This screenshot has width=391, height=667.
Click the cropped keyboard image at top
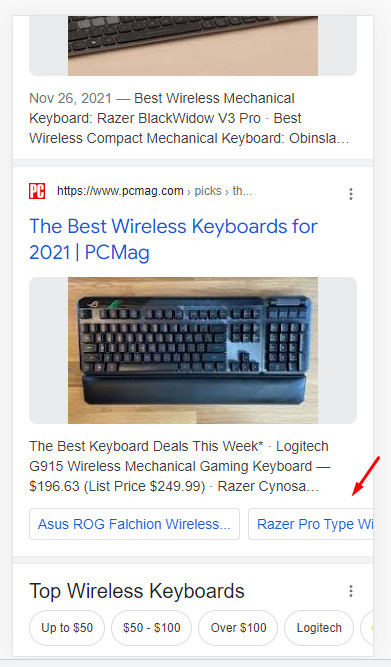pos(193,46)
